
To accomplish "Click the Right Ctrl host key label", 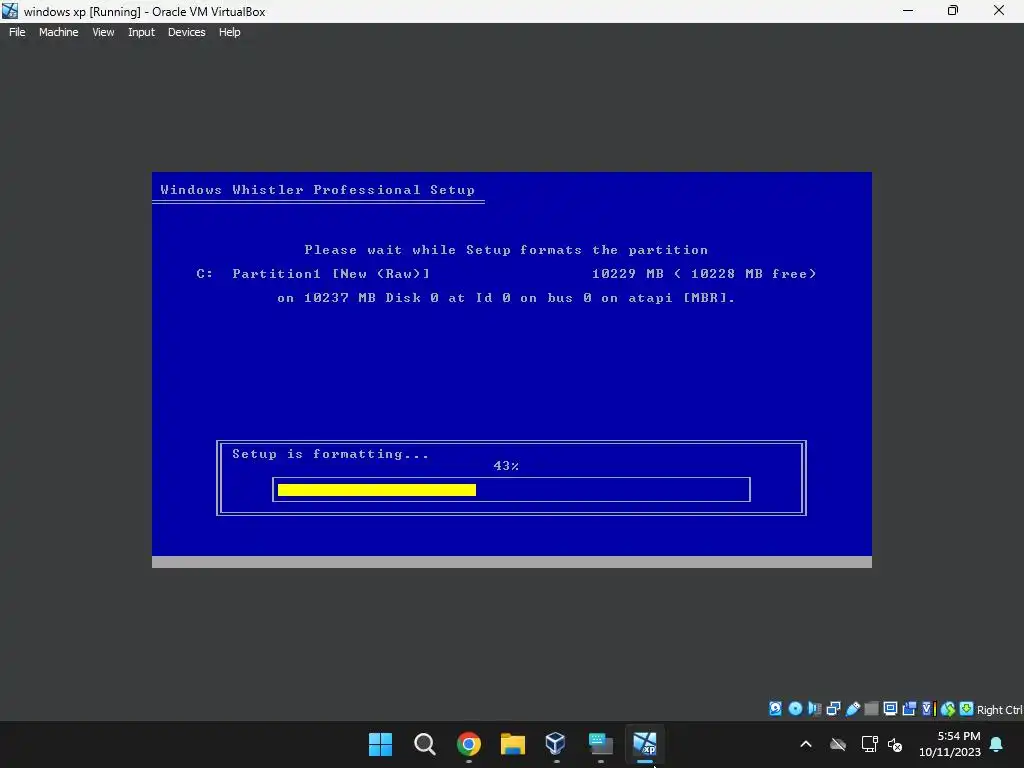I will (999, 710).
